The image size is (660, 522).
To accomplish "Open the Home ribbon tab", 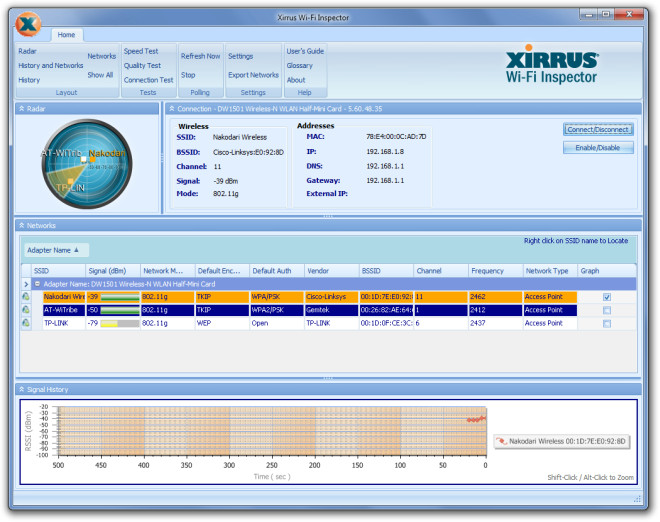I will tap(66, 35).
